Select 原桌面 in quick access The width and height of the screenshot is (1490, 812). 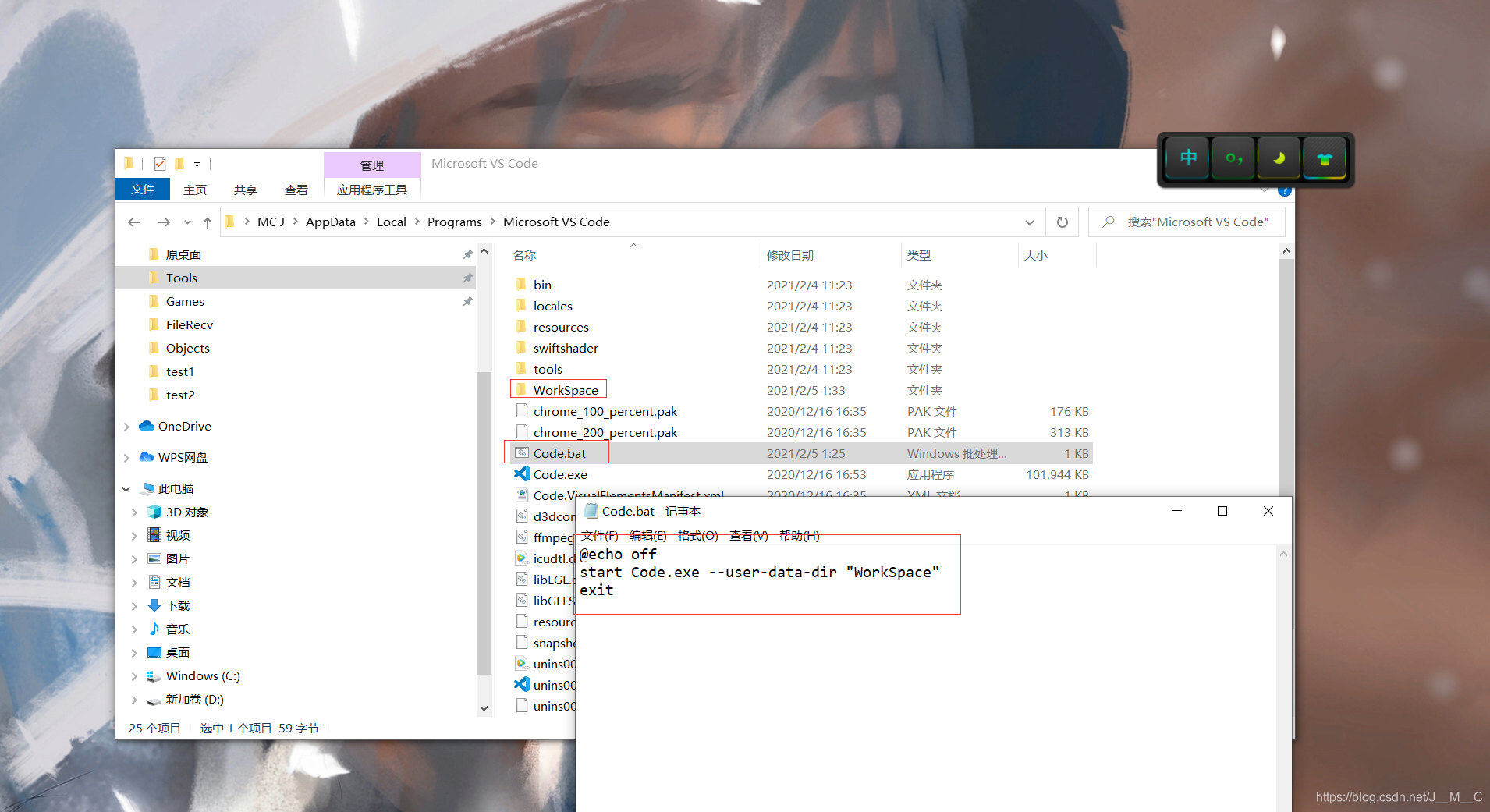[183, 254]
